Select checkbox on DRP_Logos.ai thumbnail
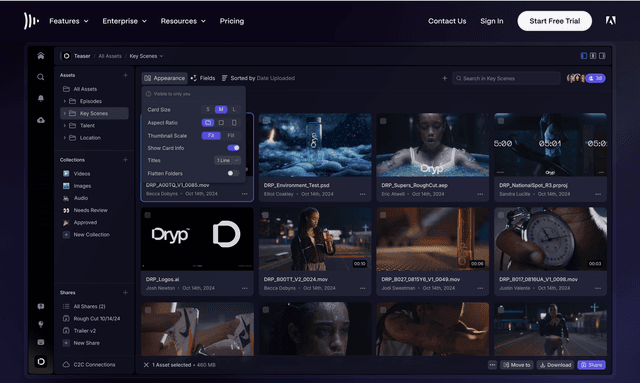This screenshot has height=383, width=640. pos(148,215)
